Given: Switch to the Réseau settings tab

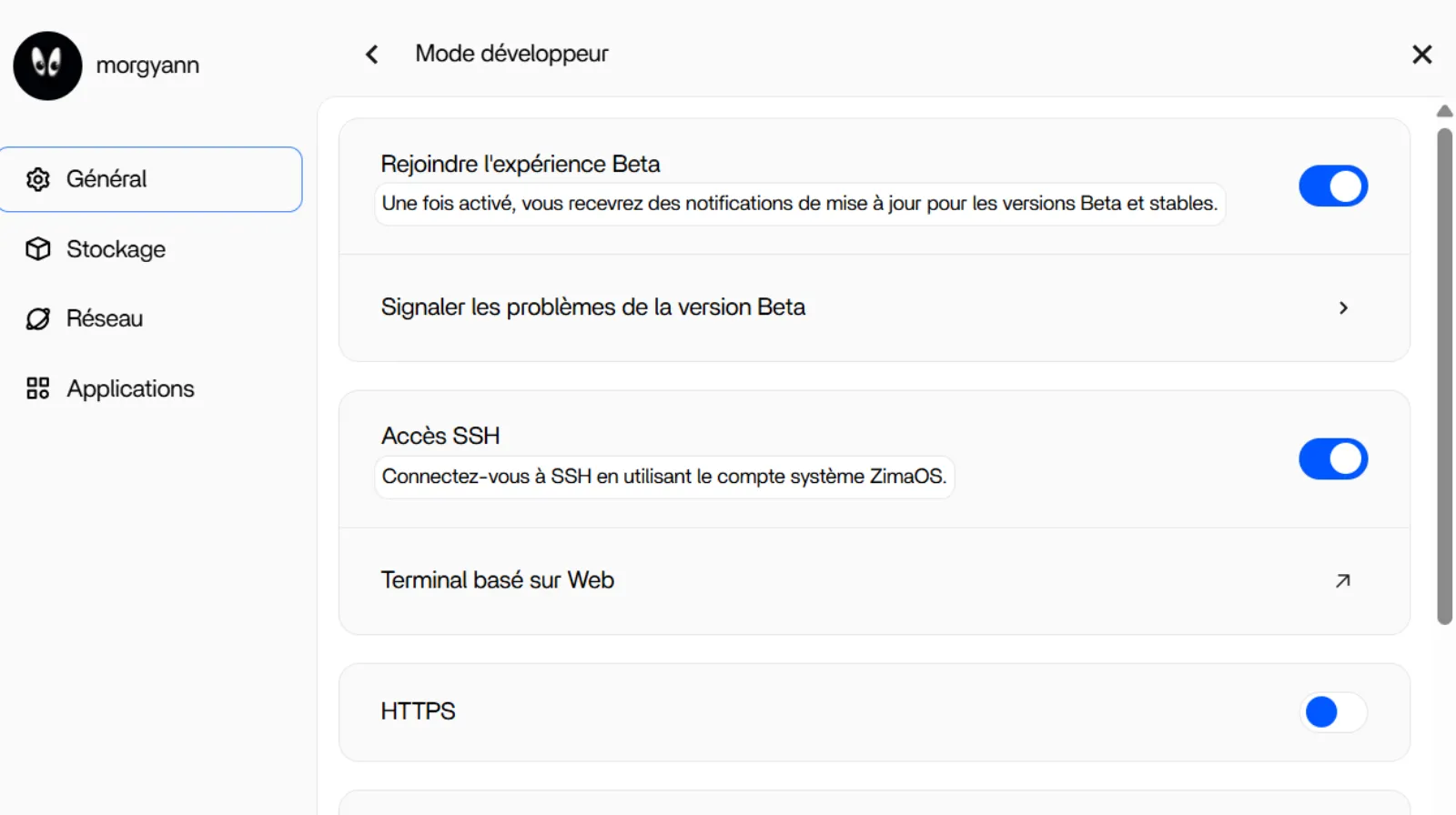Looking at the screenshot, I should pyautogui.click(x=105, y=318).
